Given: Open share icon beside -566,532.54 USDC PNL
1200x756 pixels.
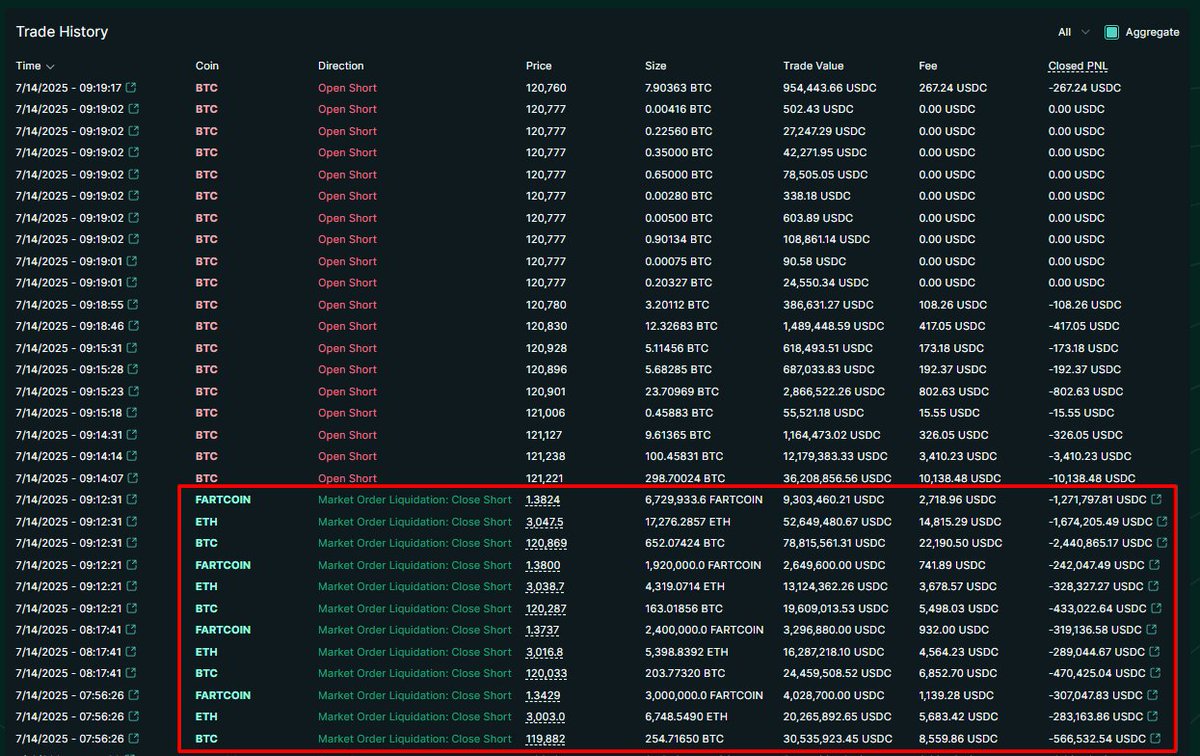Looking at the screenshot, I should [x=1155, y=738].
